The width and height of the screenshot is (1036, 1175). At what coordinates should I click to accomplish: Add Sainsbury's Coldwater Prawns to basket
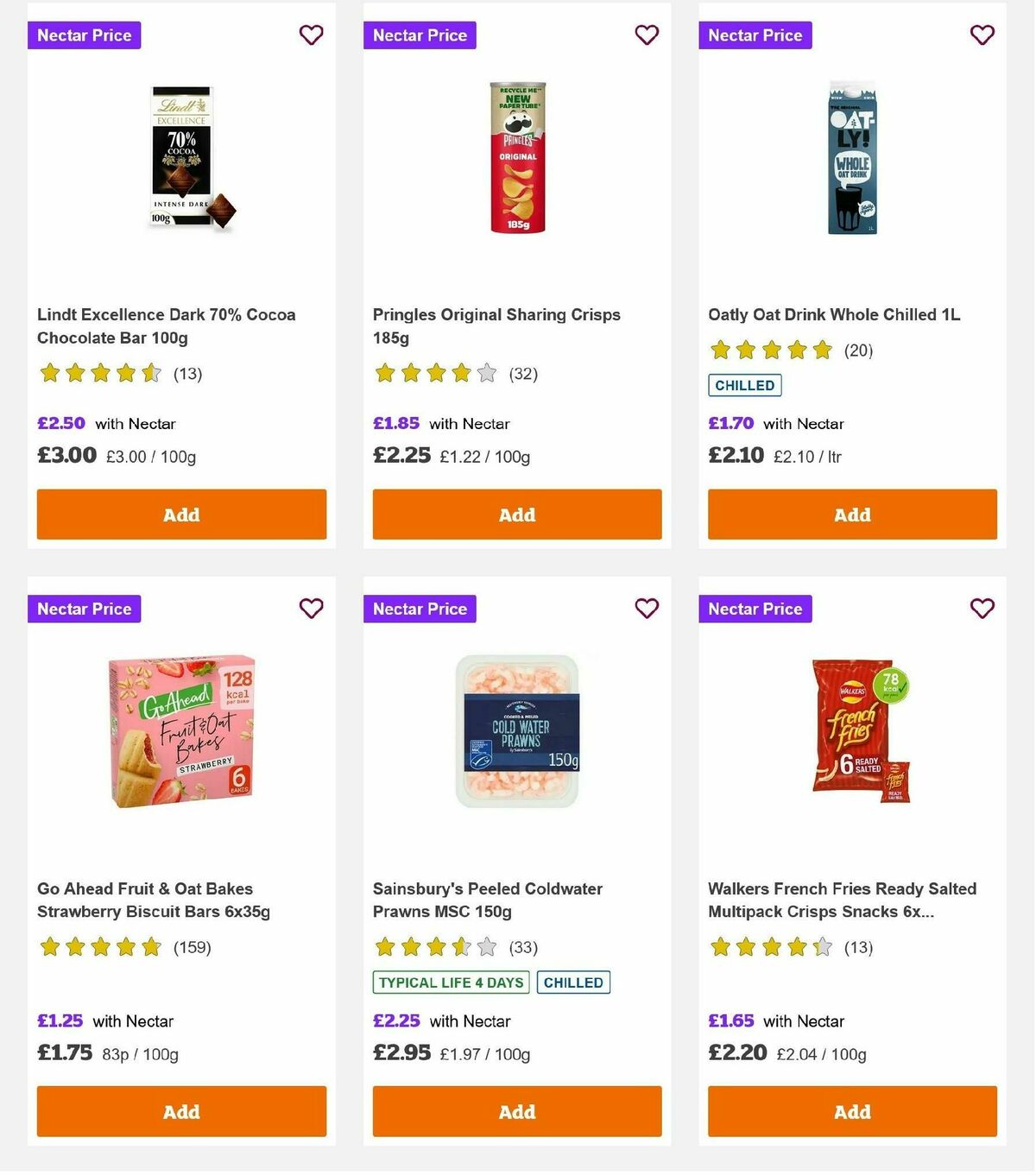point(516,1112)
